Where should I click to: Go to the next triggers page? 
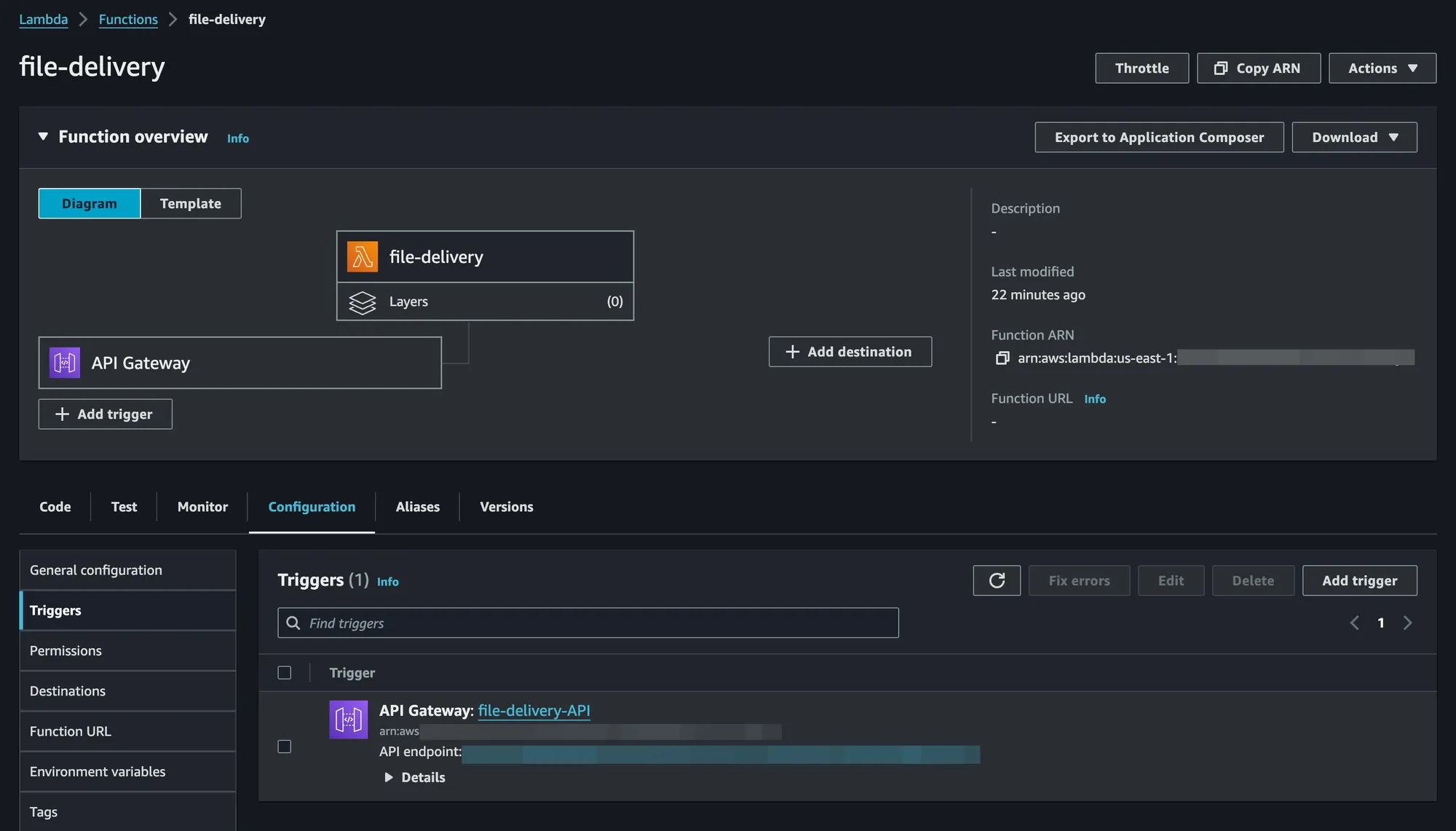point(1407,623)
